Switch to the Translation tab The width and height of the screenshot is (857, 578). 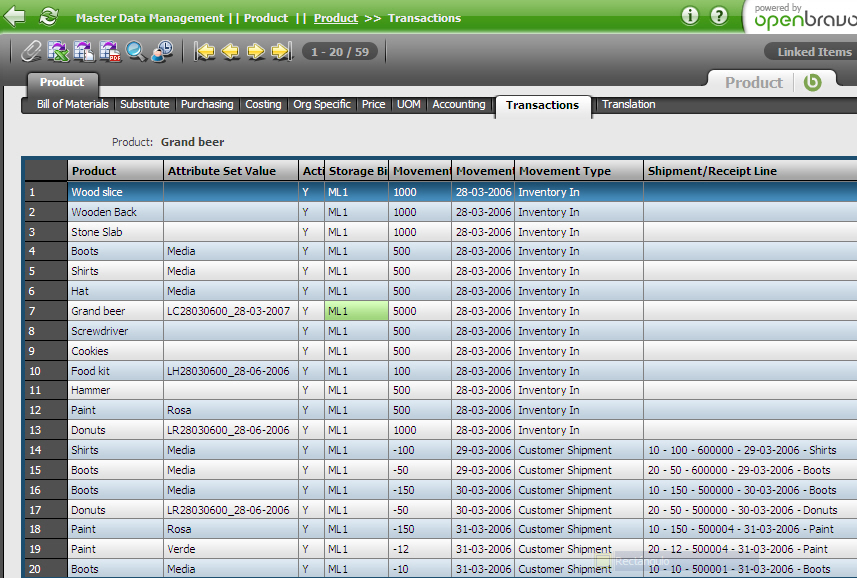click(628, 104)
